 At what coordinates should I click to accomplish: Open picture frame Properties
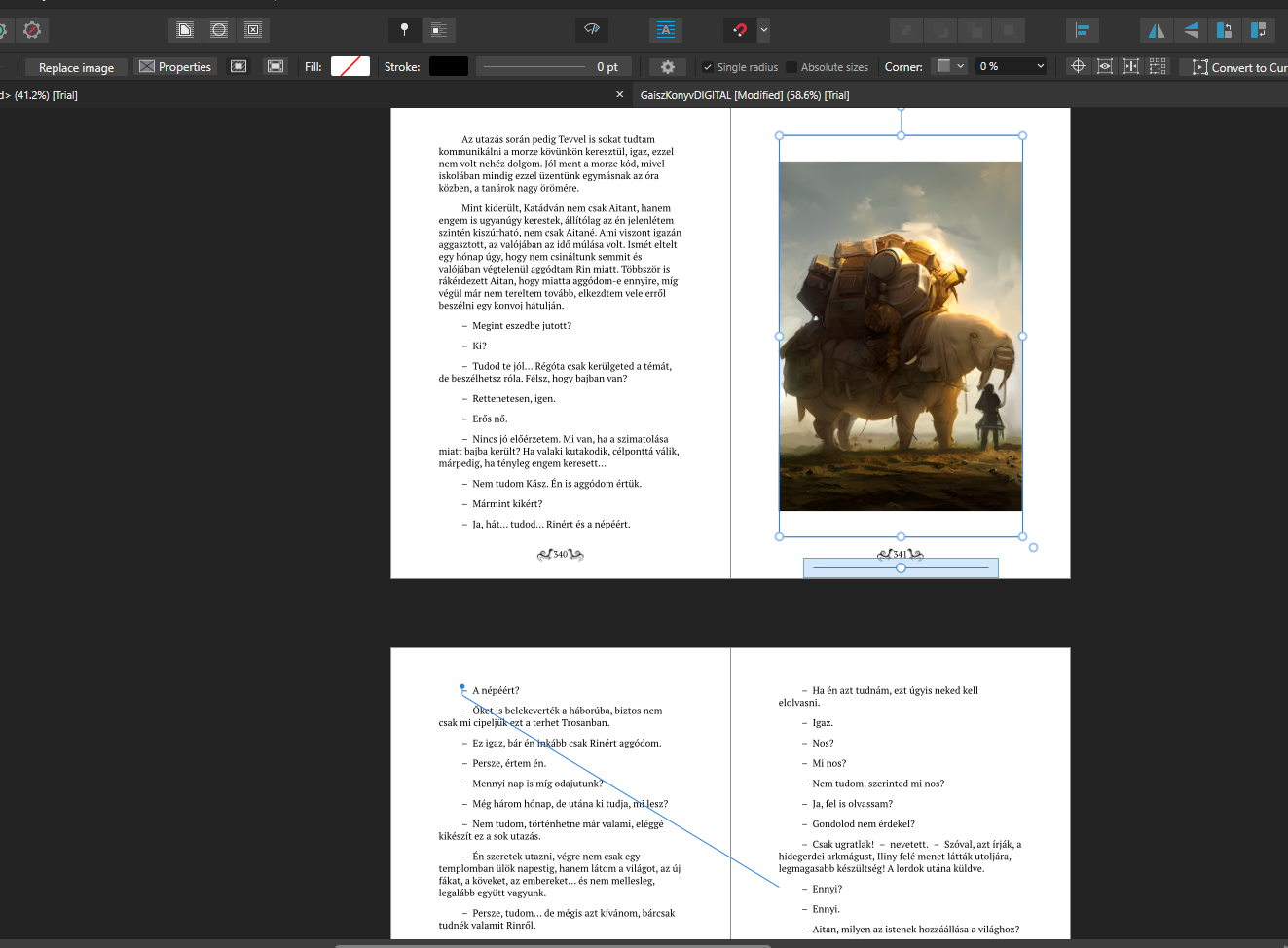pos(175,67)
